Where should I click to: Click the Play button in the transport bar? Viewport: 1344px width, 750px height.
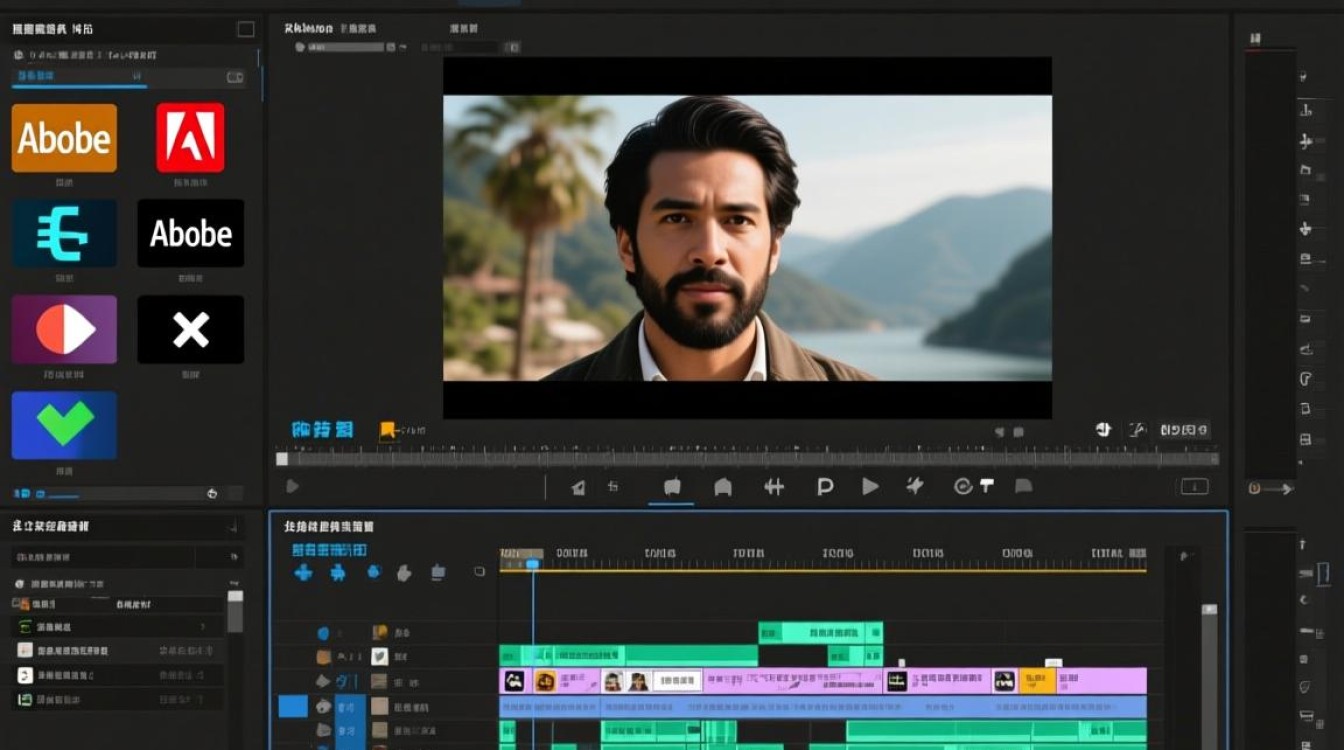point(870,486)
